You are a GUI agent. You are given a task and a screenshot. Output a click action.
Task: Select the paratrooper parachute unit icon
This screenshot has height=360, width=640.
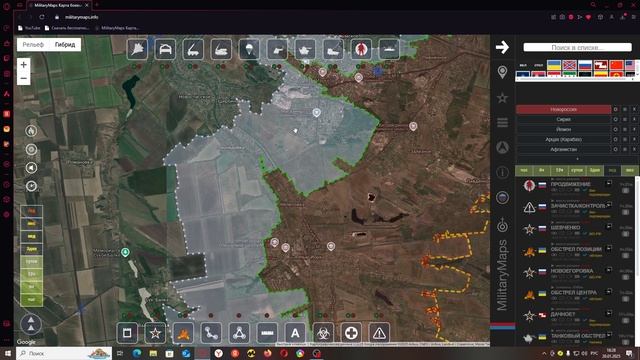pyautogui.click(x=249, y=49)
